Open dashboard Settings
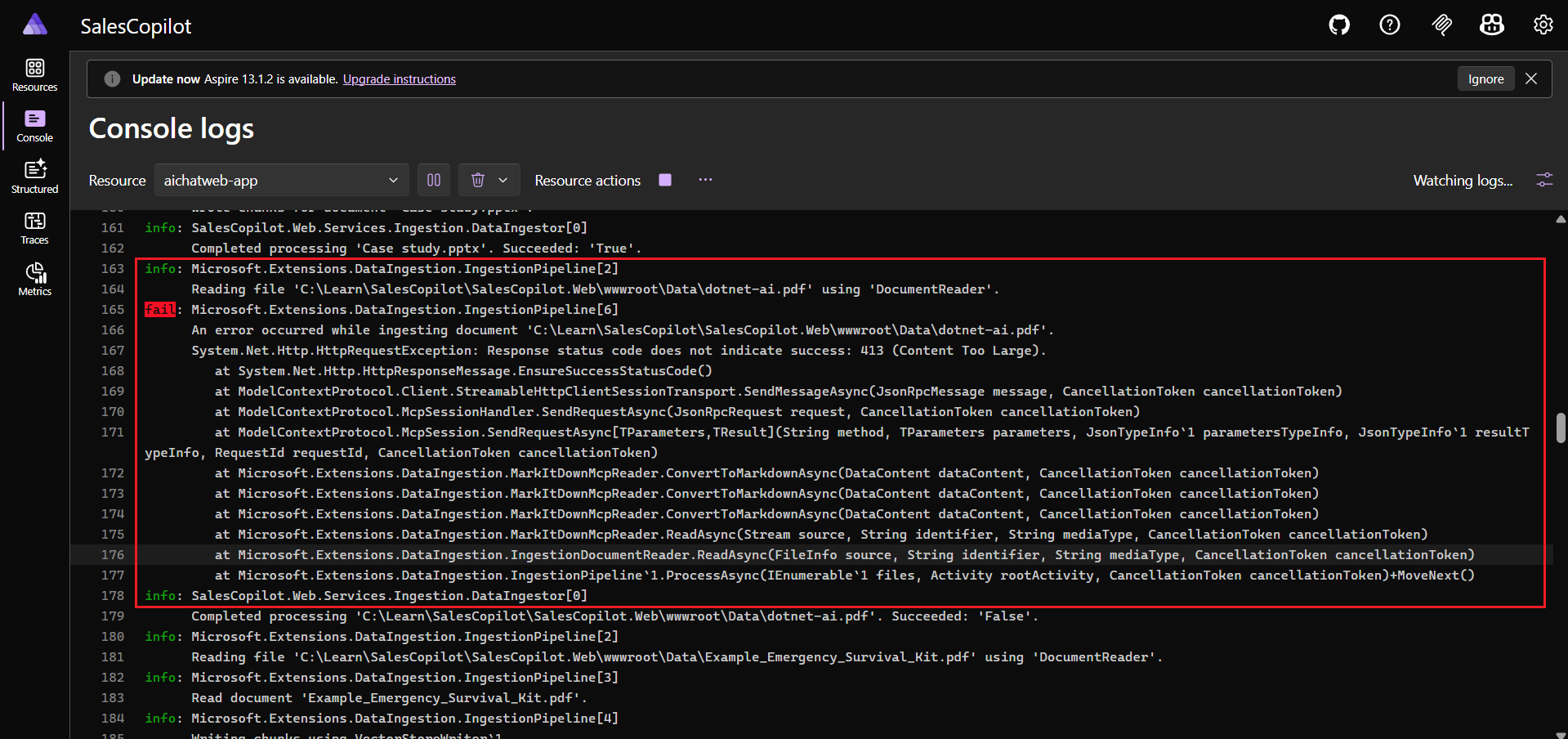The image size is (1568, 739). 1543,25
